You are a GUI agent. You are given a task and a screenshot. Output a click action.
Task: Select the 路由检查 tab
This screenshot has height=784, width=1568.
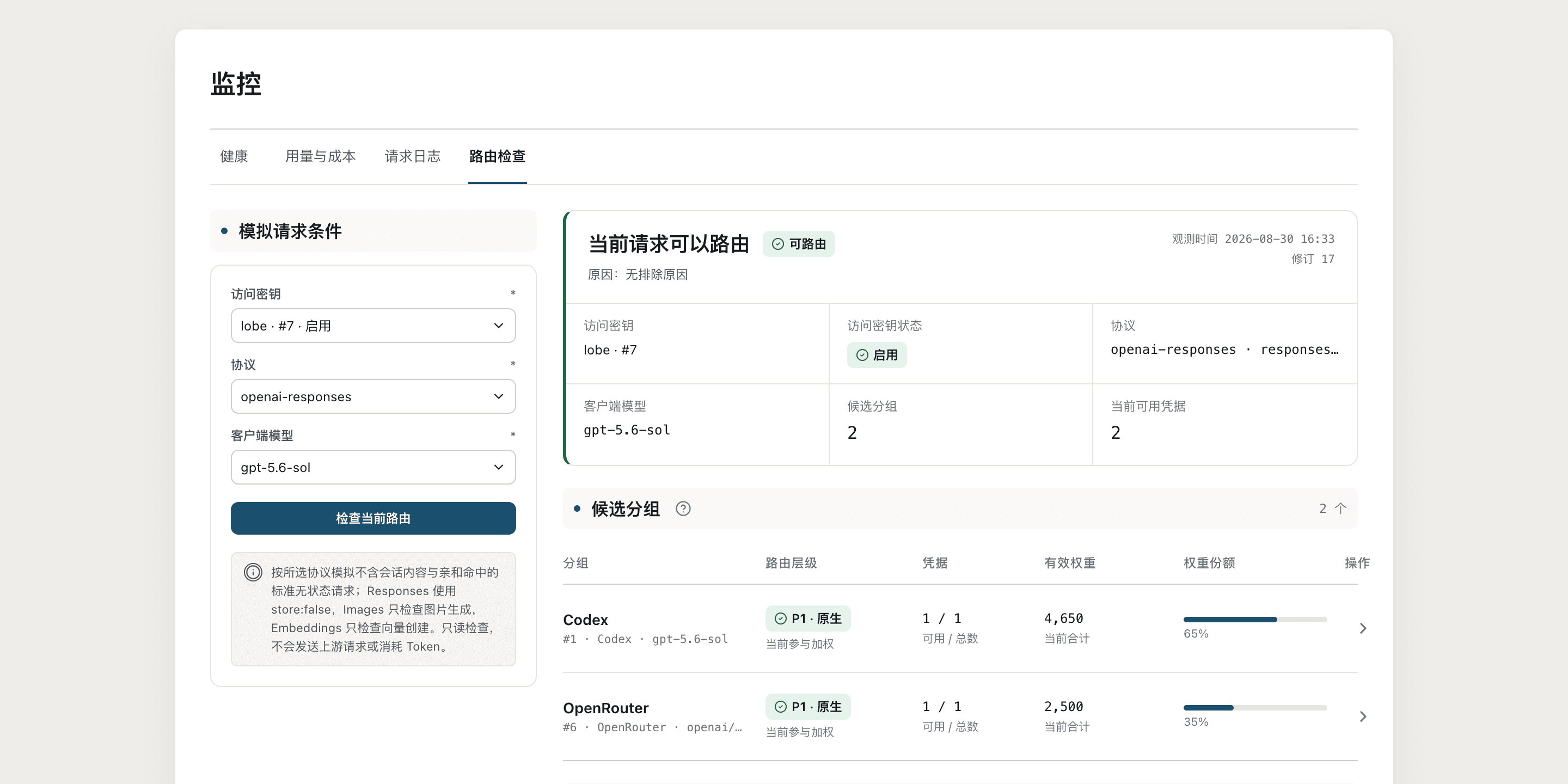pyautogui.click(x=497, y=156)
